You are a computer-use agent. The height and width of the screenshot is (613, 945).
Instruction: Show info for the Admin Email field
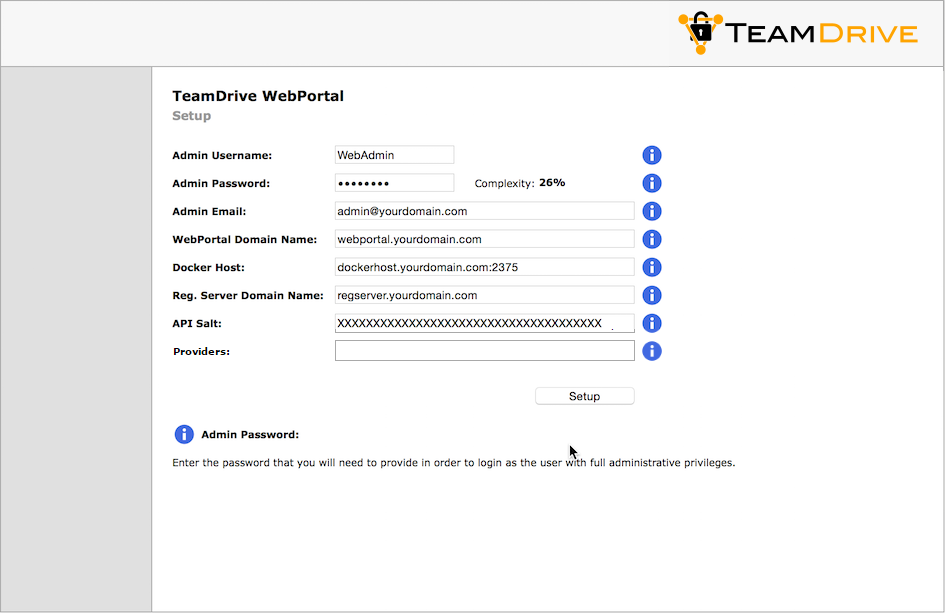[651, 212]
